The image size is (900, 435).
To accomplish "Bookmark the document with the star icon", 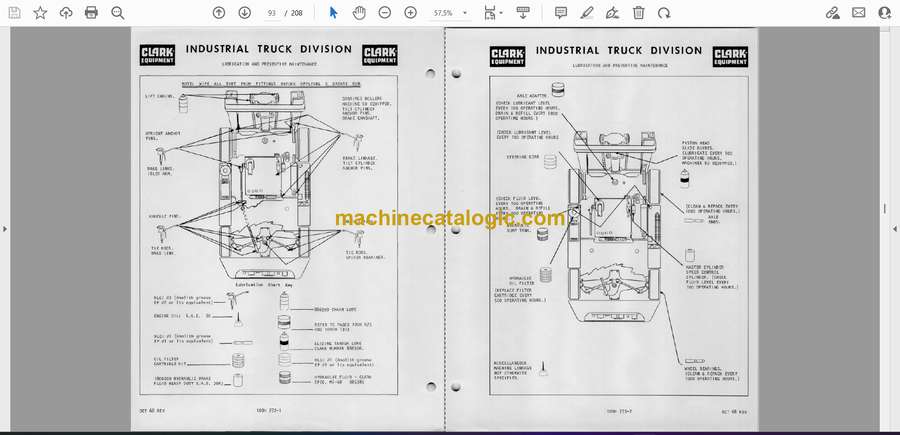I will click(40, 13).
